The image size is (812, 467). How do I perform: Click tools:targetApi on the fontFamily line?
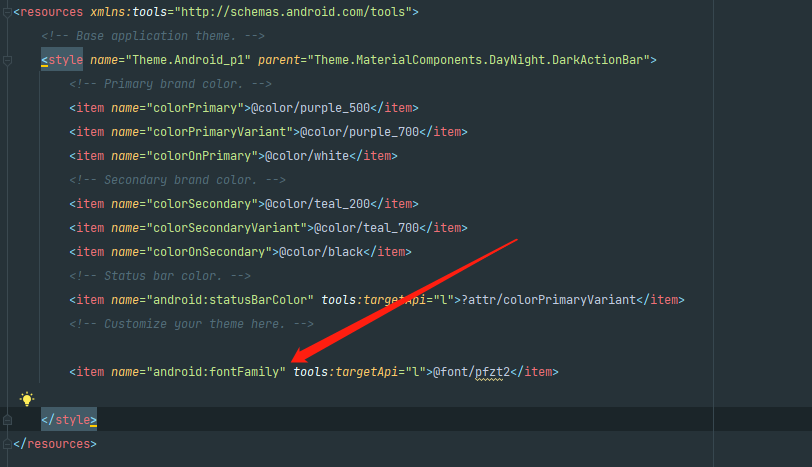345,372
